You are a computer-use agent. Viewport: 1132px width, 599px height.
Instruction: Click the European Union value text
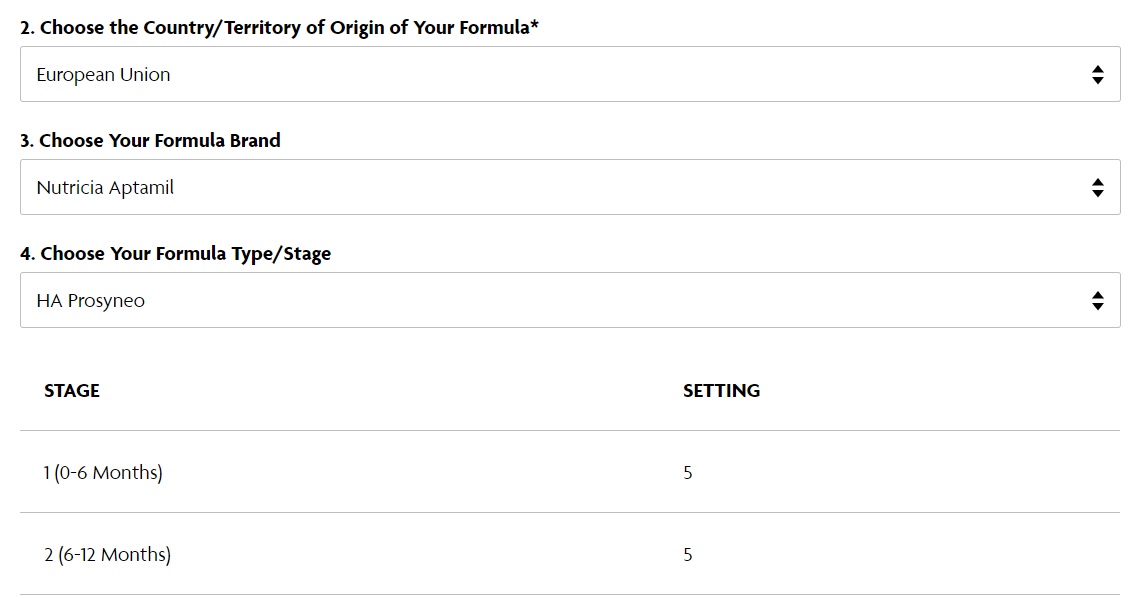(x=103, y=74)
